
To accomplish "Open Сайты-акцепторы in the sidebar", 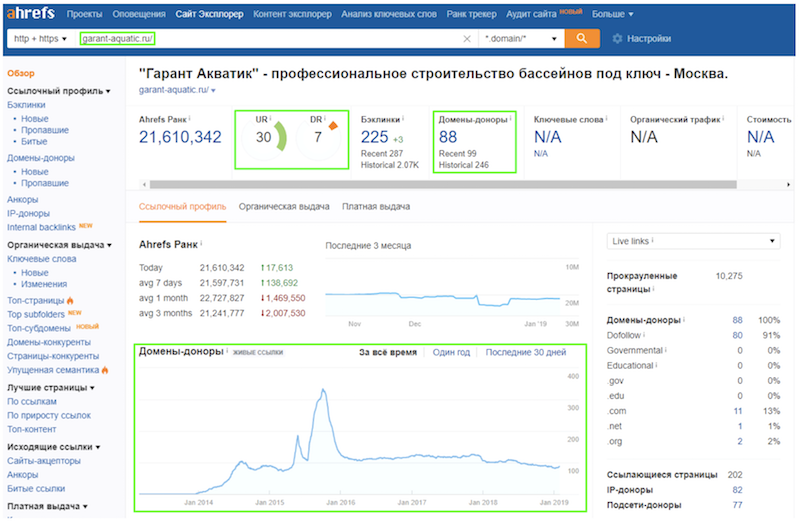I will (44, 461).
